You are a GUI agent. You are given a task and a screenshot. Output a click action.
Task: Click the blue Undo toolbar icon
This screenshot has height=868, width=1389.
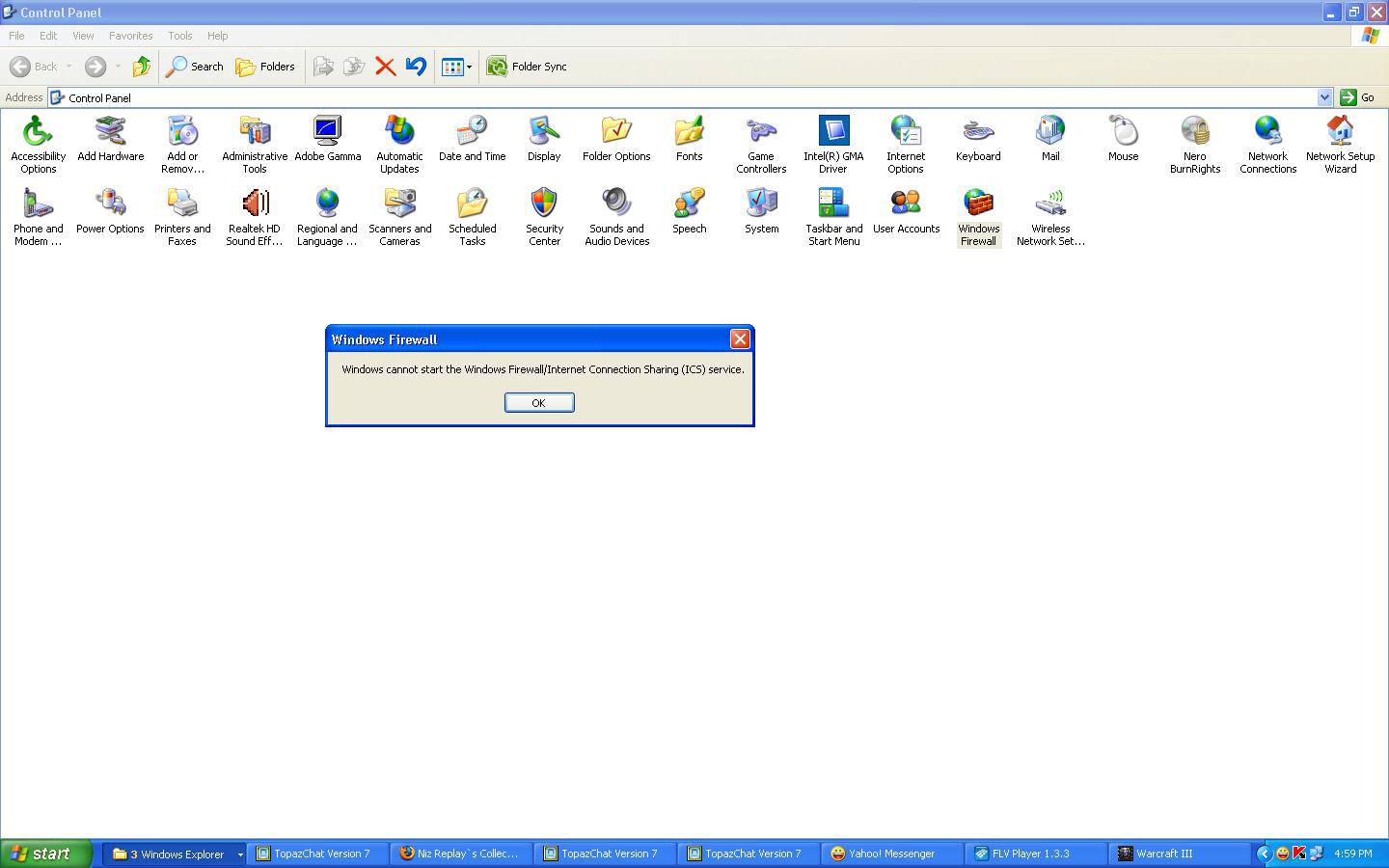pyautogui.click(x=416, y=67)
